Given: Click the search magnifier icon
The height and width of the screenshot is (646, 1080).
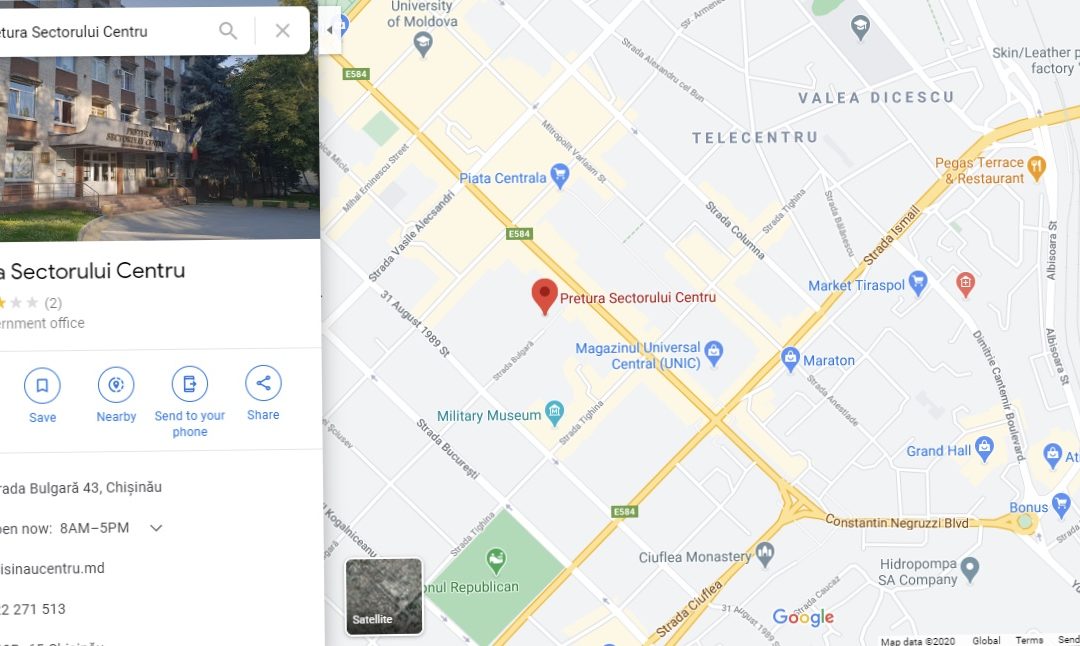Looking at the screenshot, I should pos(228,30).
